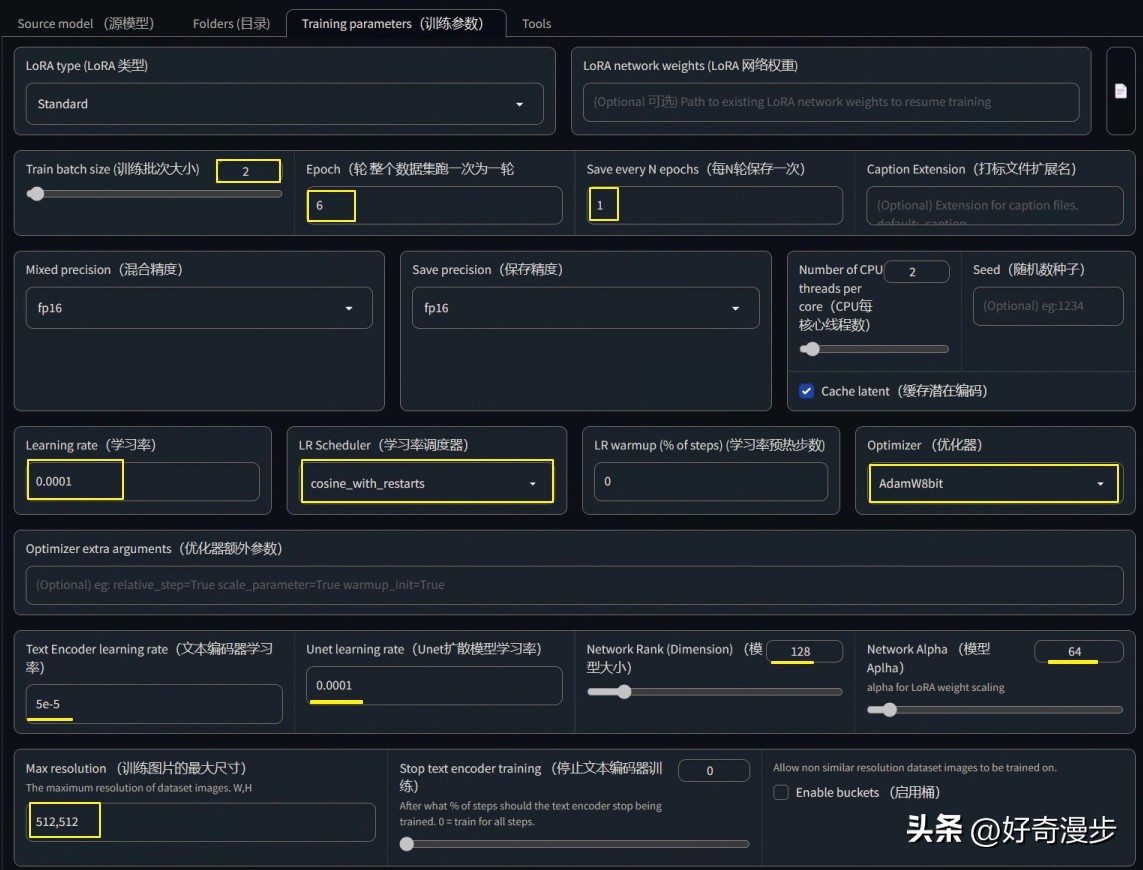Viewport: 1143px width, 870px height.
Task: Expand the Save precision dropdown
Action: (584, 308)
